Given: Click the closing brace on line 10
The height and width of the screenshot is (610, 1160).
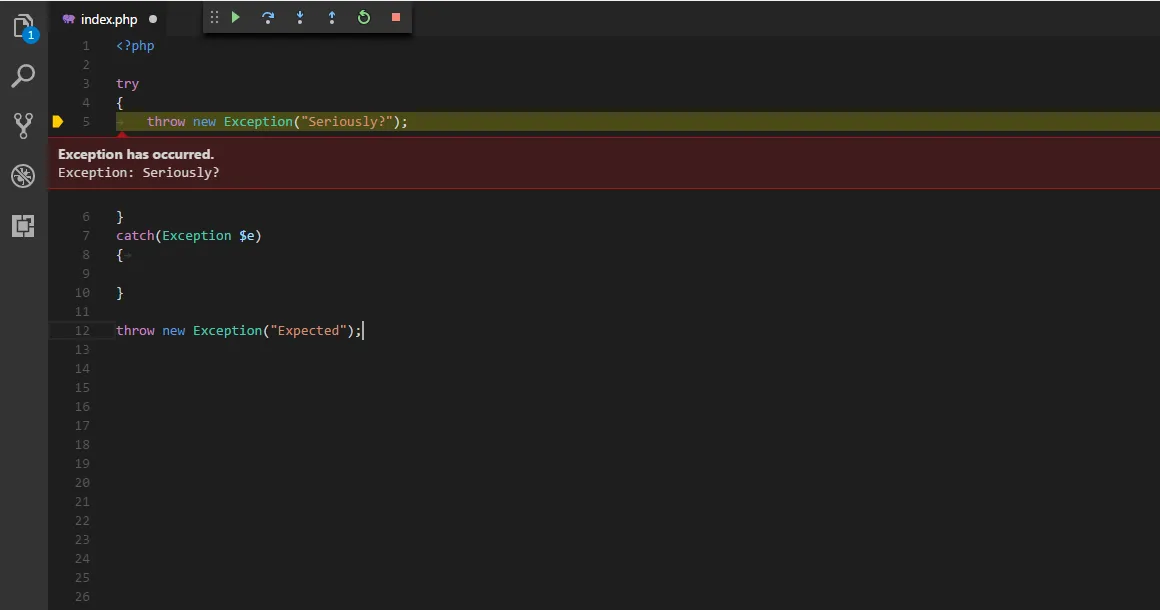Looking at the screenshot, I should tap(120, 293).
